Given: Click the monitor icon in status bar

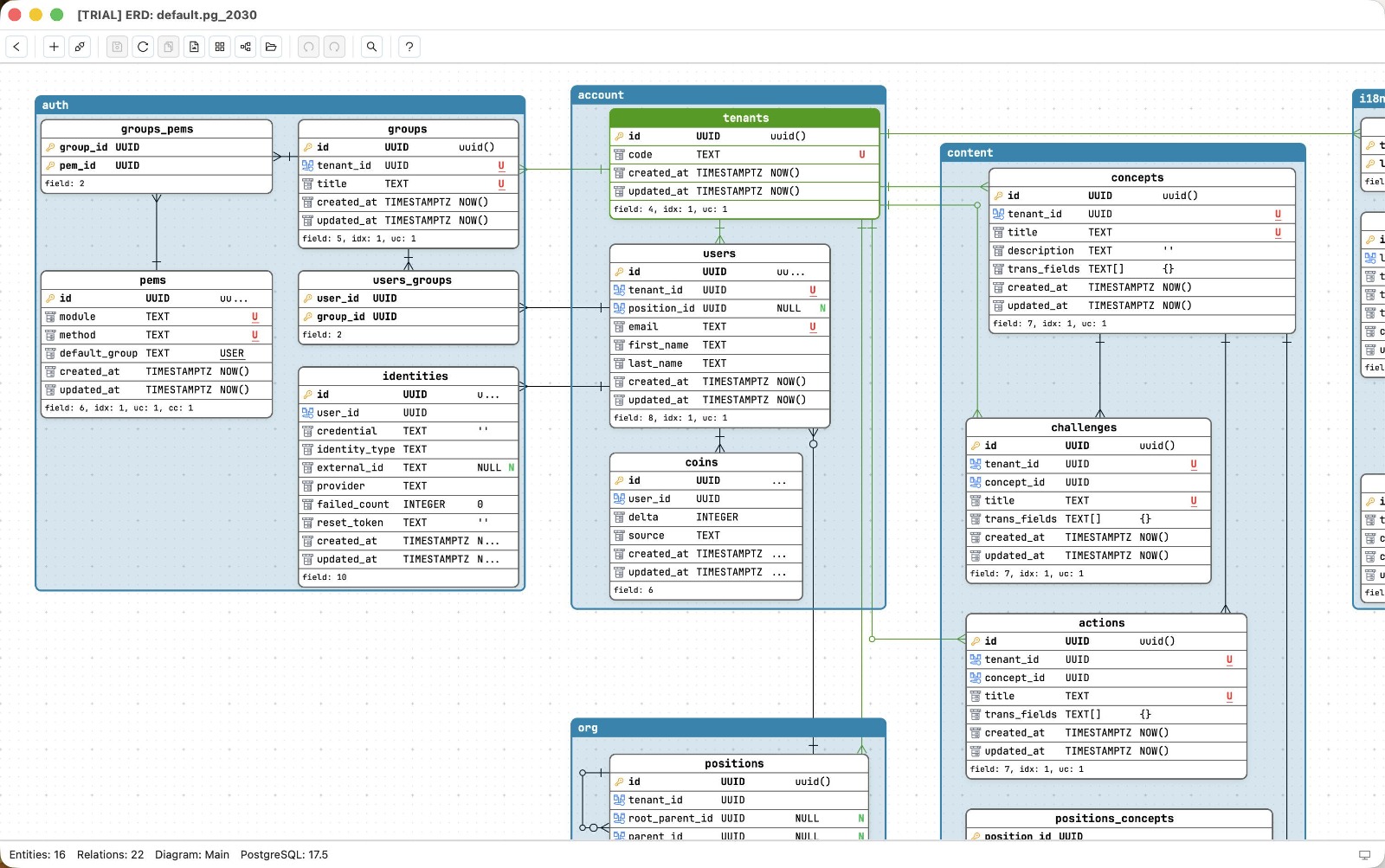Looking at the screenshot, I should 1364,855.
